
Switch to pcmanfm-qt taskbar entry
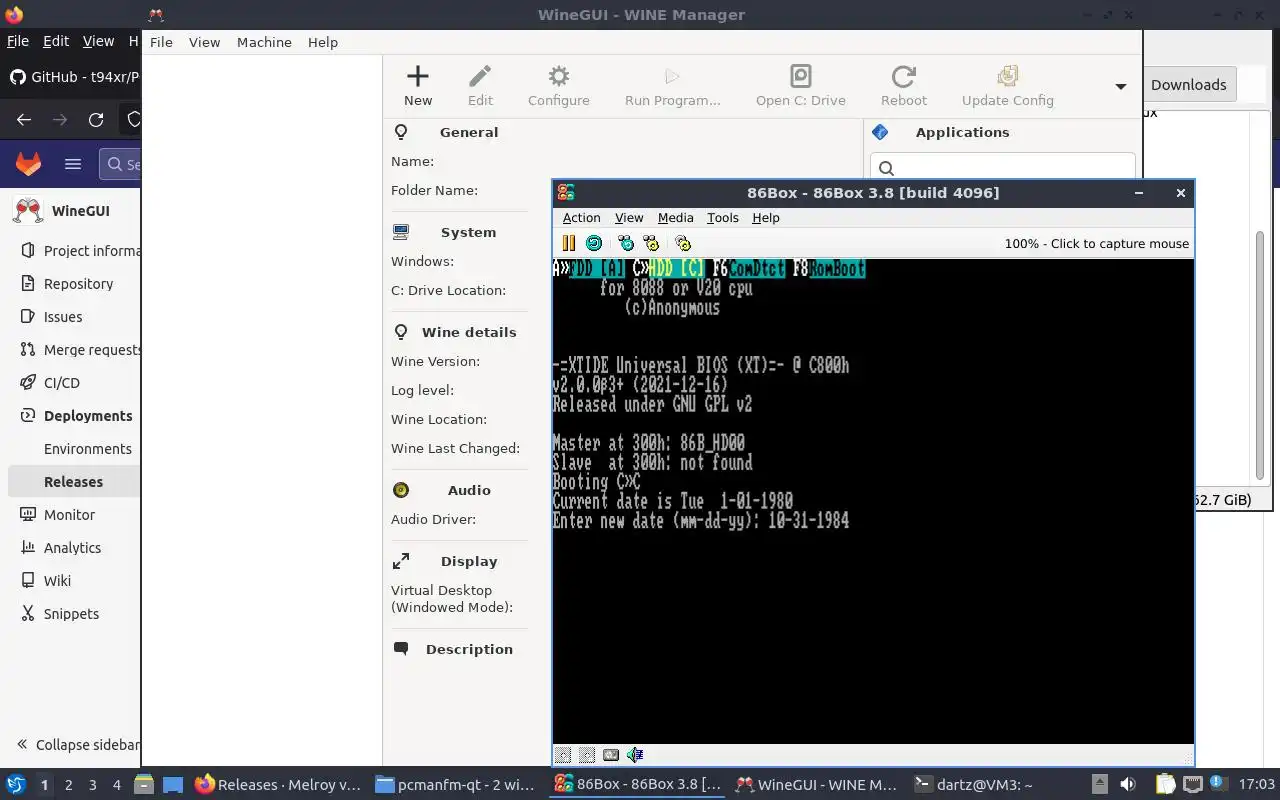455,785
